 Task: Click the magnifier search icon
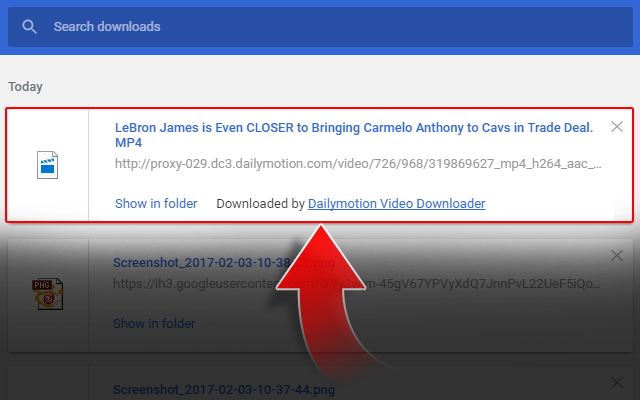pos(29,27)
